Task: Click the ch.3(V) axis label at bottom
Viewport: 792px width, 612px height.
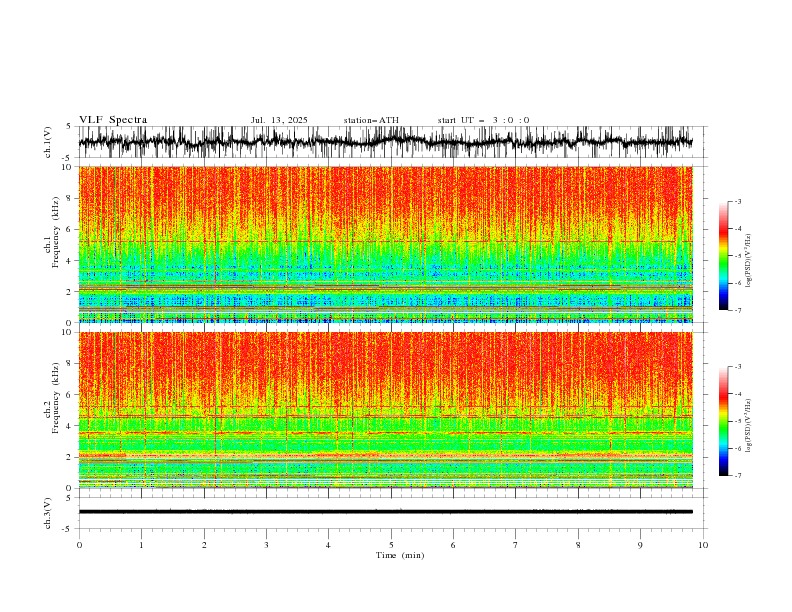Action: pos(48,513)
